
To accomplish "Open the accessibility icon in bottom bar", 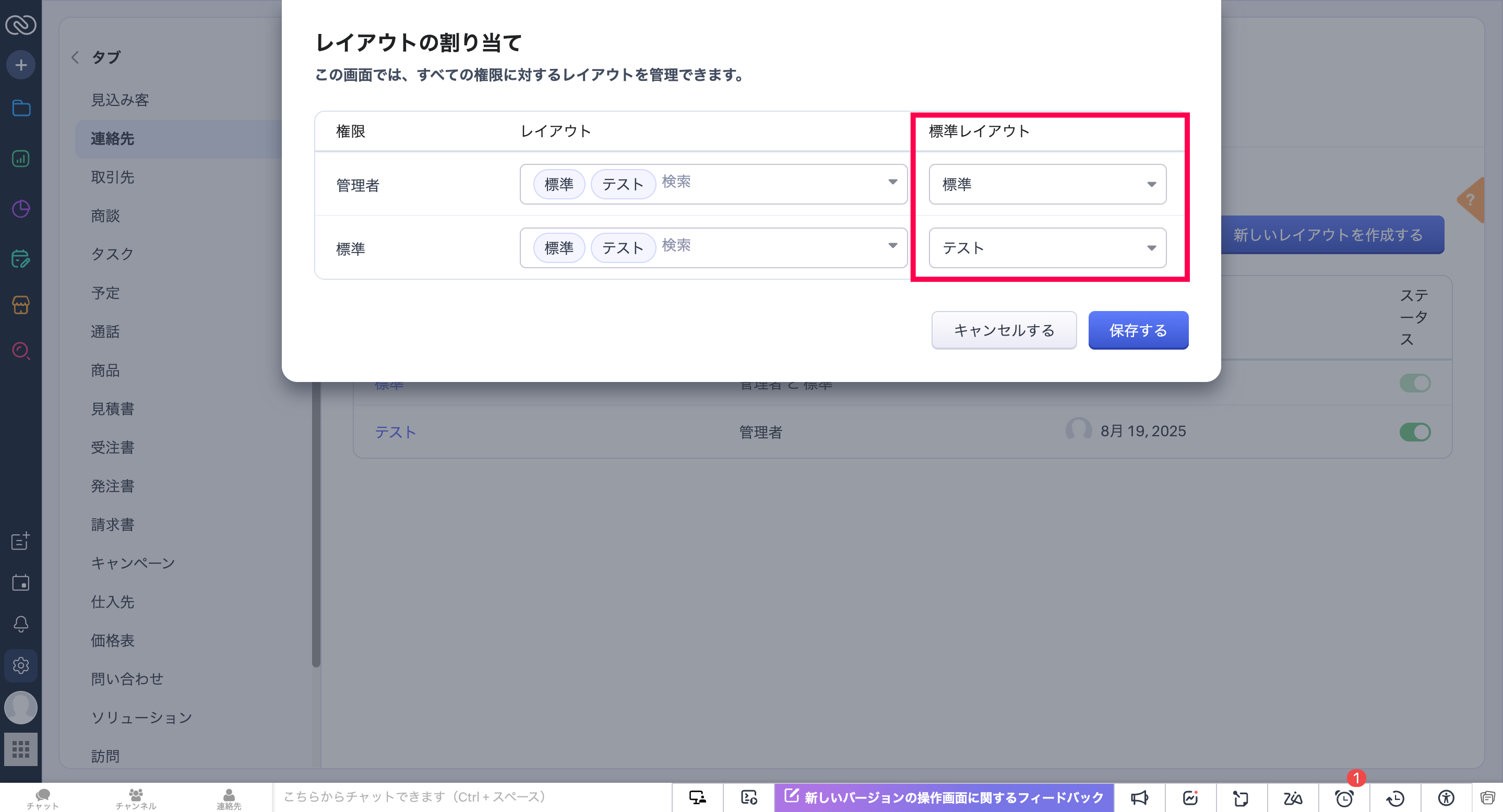I will click(x=1446, y=797).
